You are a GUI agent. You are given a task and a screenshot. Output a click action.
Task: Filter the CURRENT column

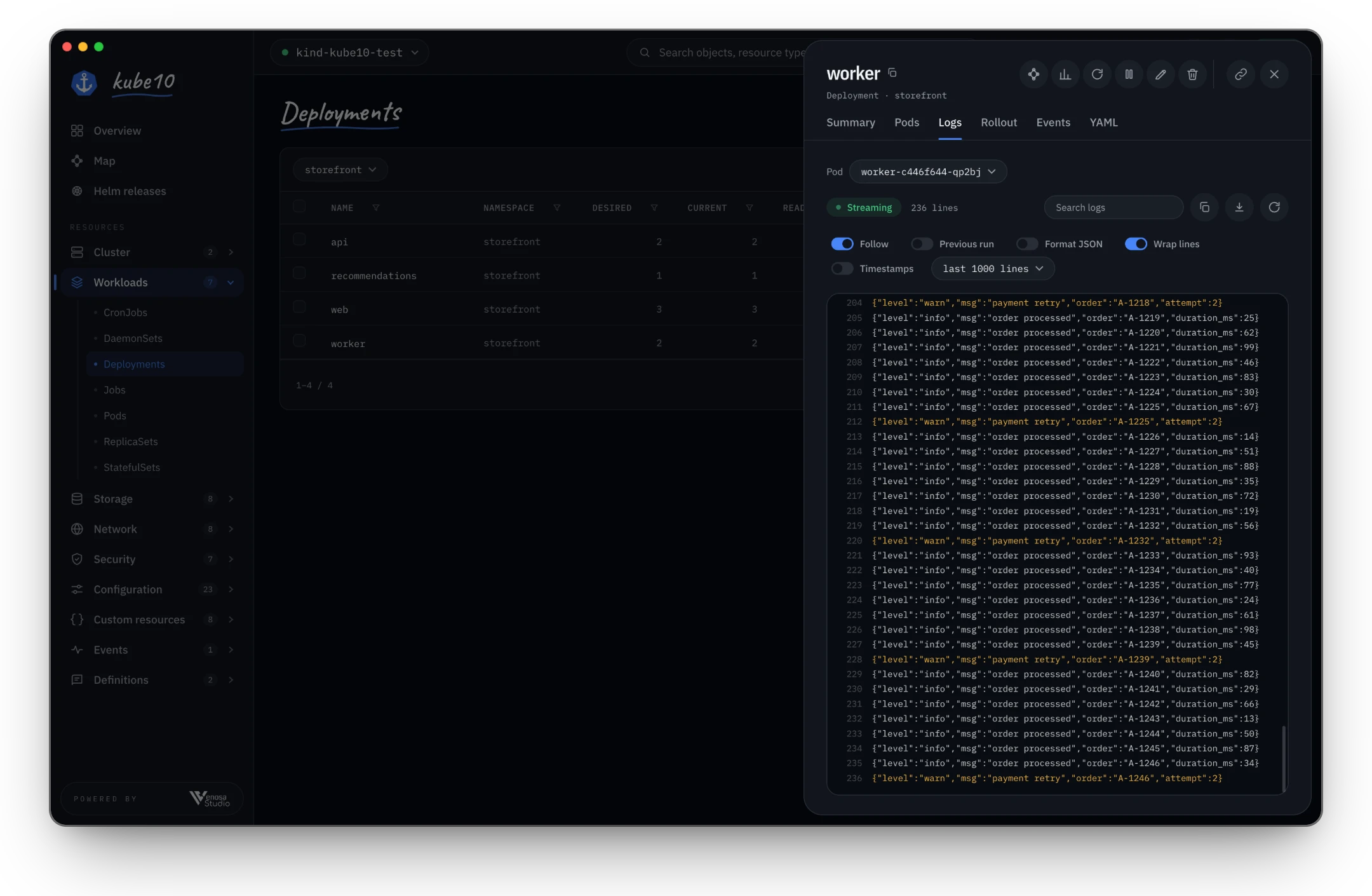(750, 208)
